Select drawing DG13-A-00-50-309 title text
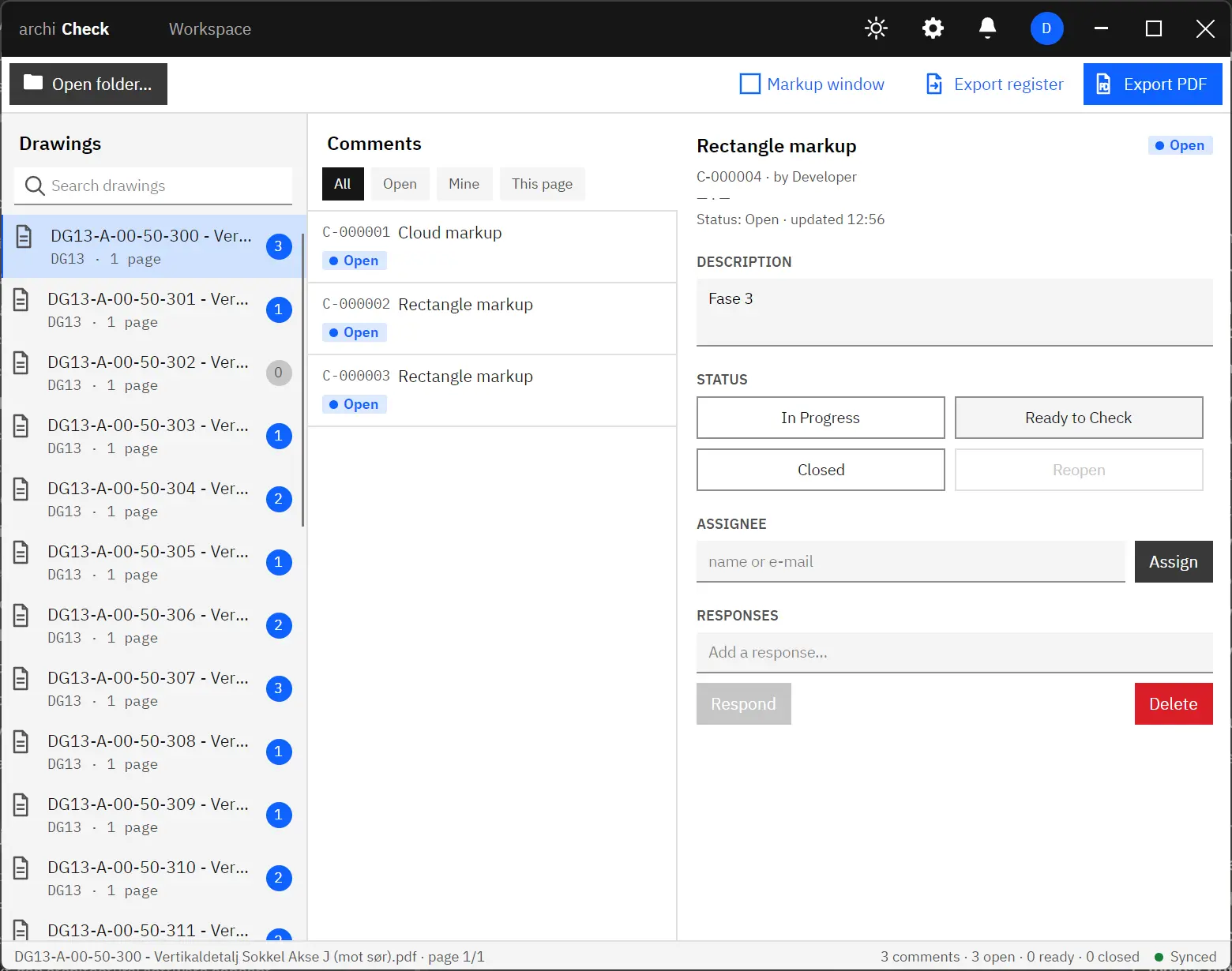Screen dimensions: 1232x971 (x=148, y=804)
